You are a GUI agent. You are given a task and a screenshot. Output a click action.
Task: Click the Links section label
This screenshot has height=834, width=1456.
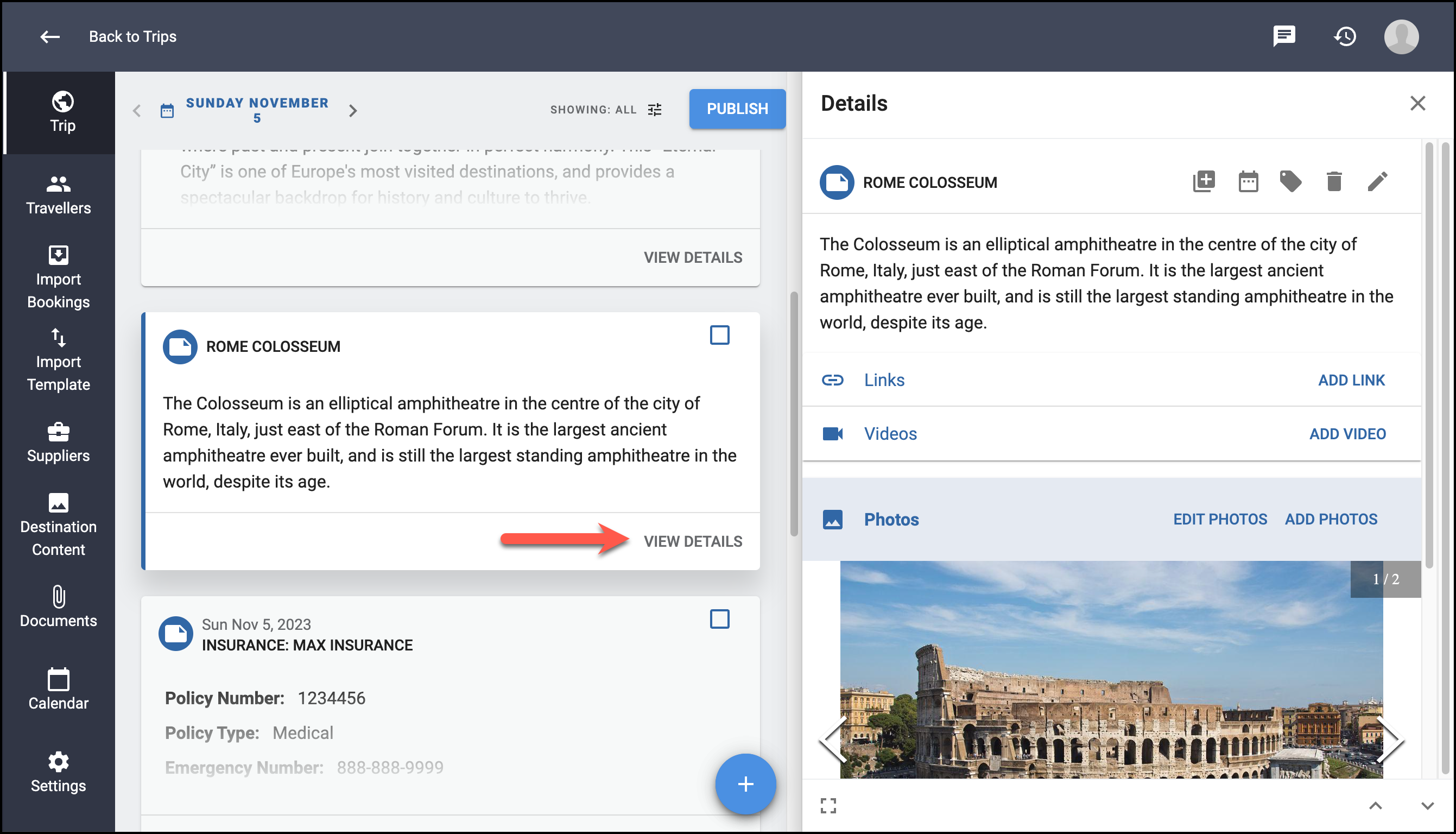(x=884, y=380)
